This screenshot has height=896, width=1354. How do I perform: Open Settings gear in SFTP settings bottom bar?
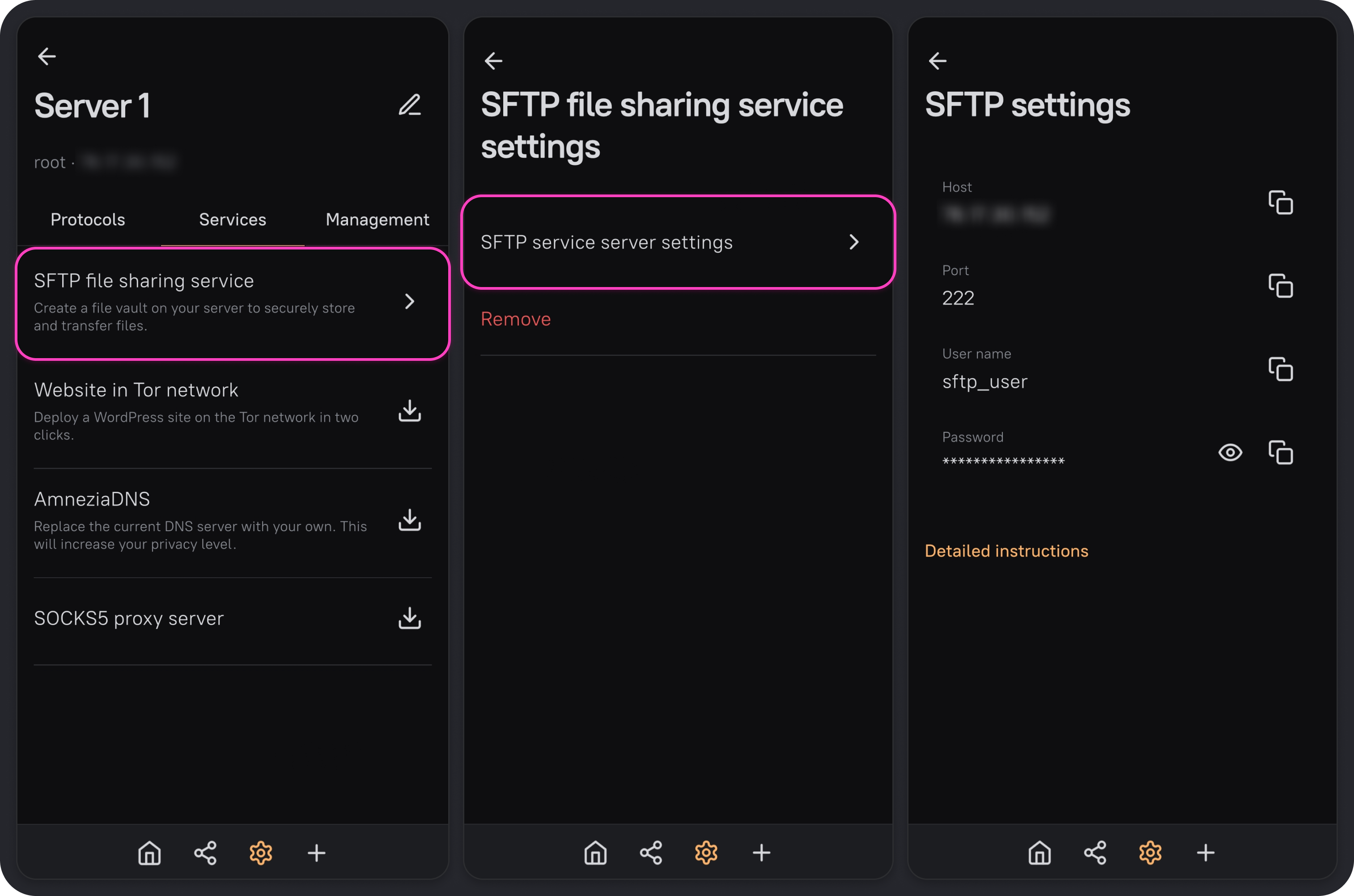tap(1150, 853)
